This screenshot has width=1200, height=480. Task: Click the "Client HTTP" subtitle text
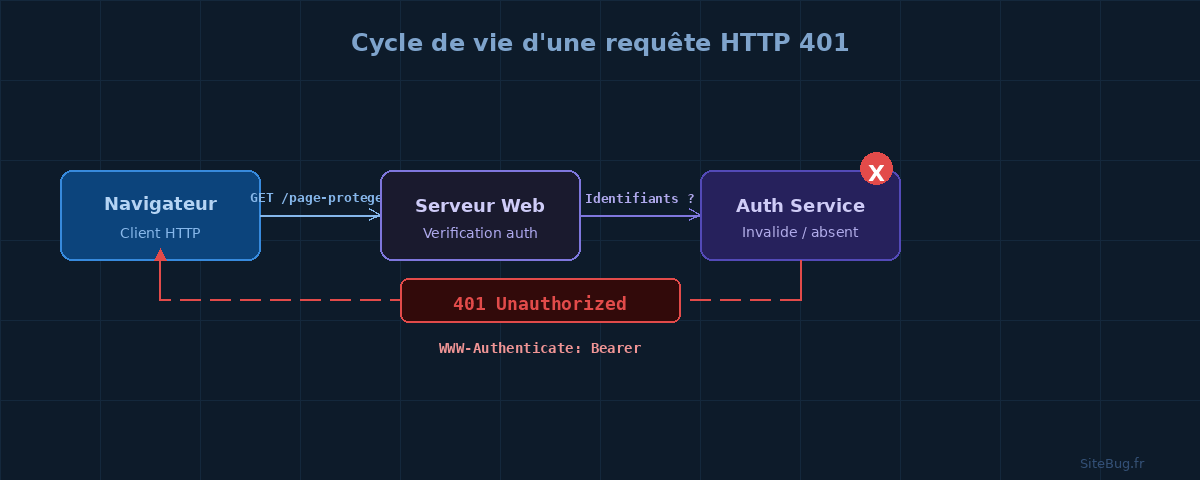160,233
